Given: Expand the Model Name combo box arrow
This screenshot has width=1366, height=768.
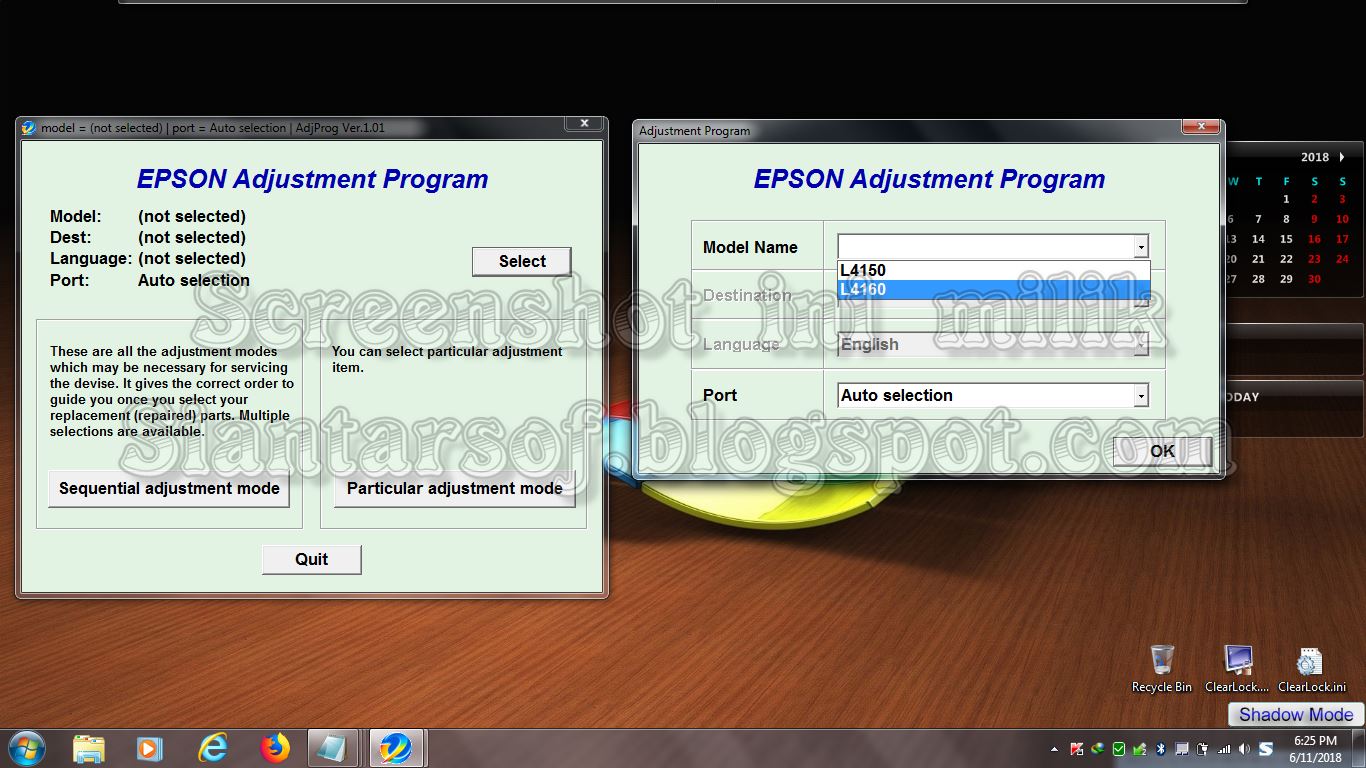Looking at the screenshot, I should pyautogui.click(x=1141, y=247).
